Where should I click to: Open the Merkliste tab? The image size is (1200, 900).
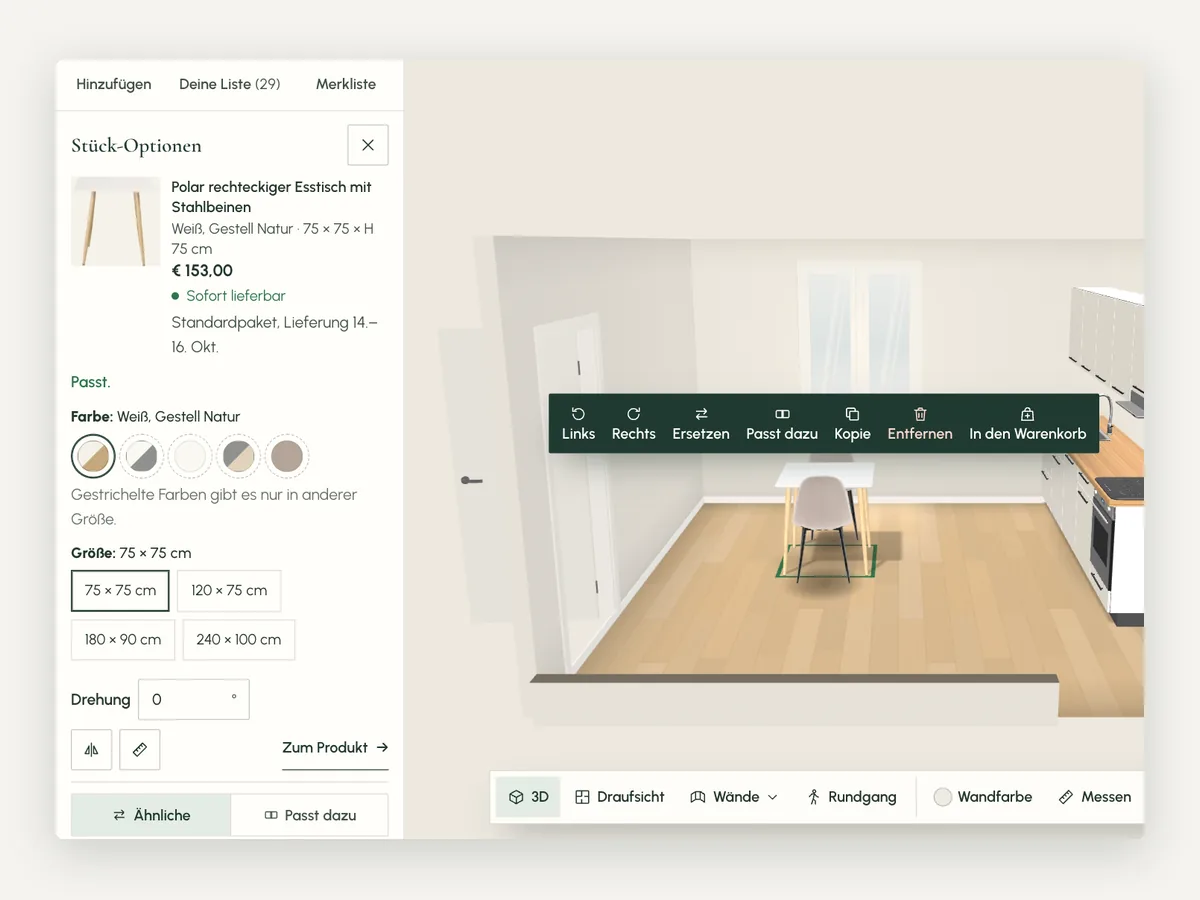346,84
